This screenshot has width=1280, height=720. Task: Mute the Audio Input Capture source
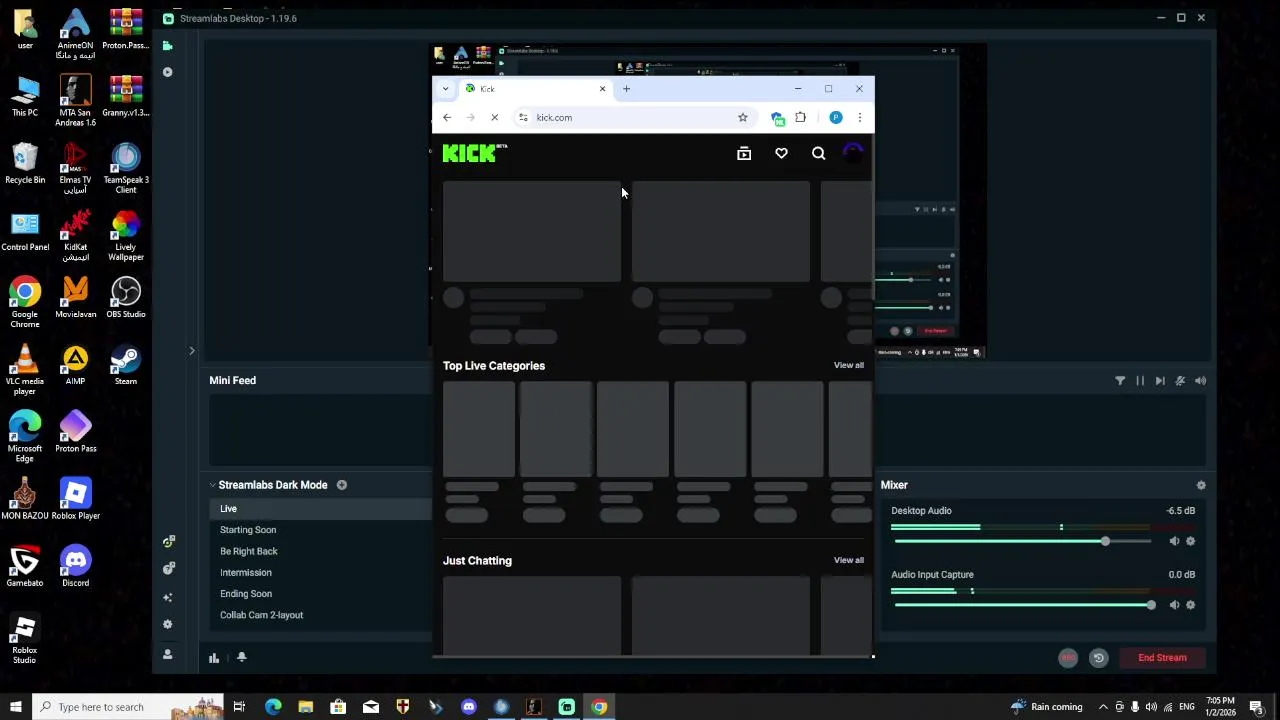1174,605
